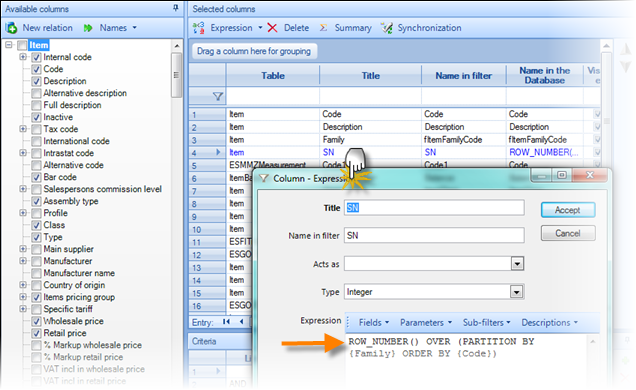This screenshot has height=390, width=636.
Task: Uncheck Internal code checkbox
Action: pos(37,57)
